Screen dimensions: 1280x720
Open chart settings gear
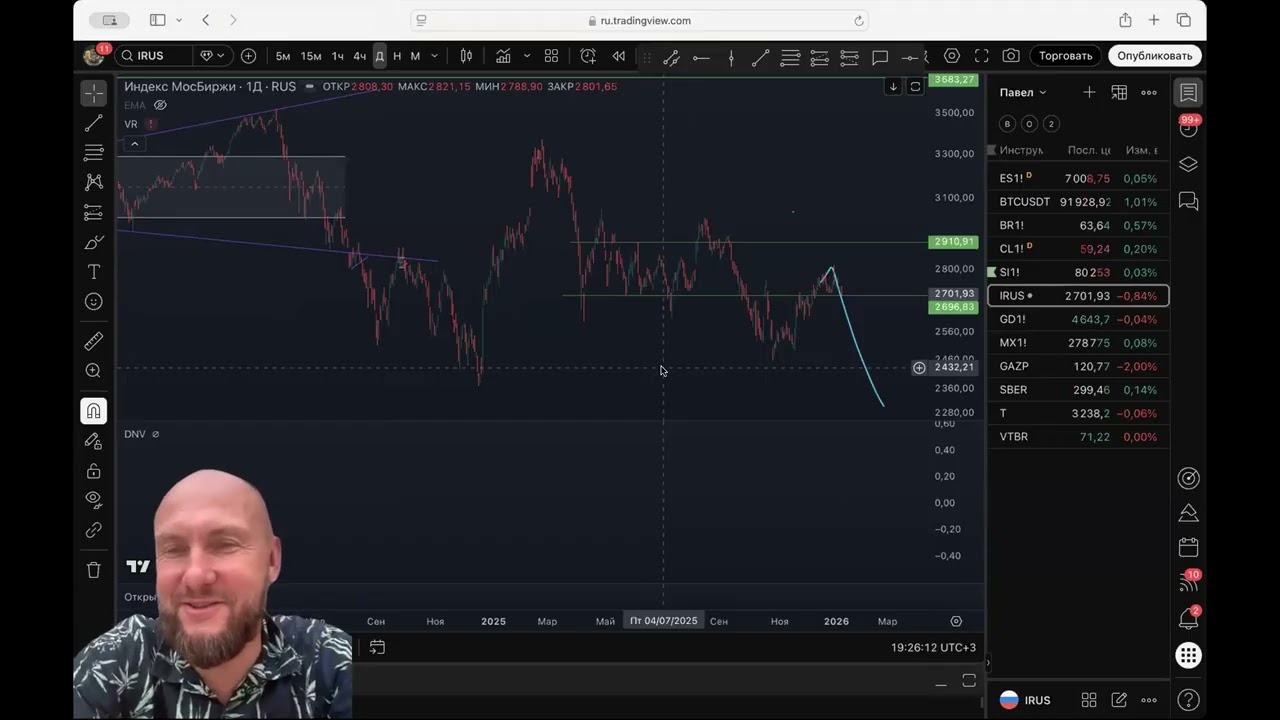(x=952, y=56)
